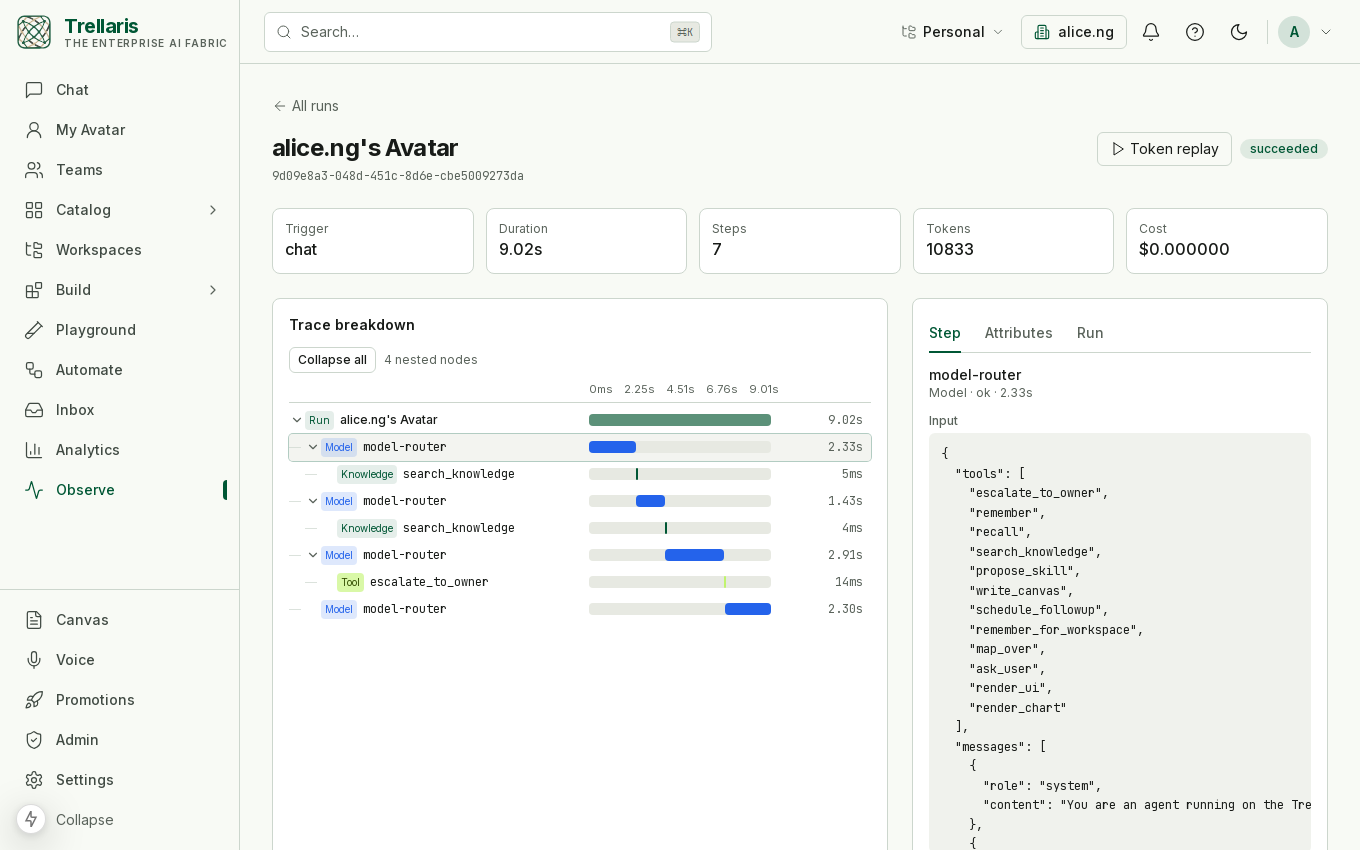Collapse the alice.ng's Avatar run node
This screenshot has height=850, width=1360.
297,420
